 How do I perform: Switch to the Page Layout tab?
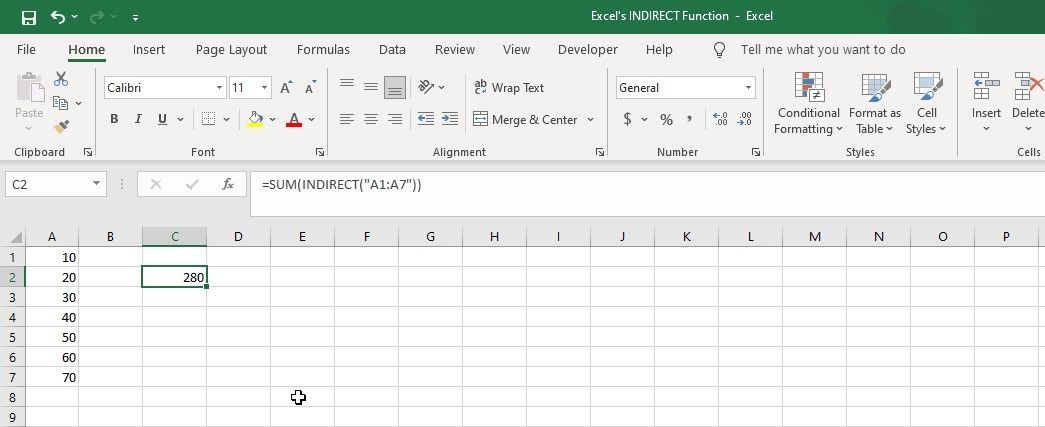(x=231, y=50)
